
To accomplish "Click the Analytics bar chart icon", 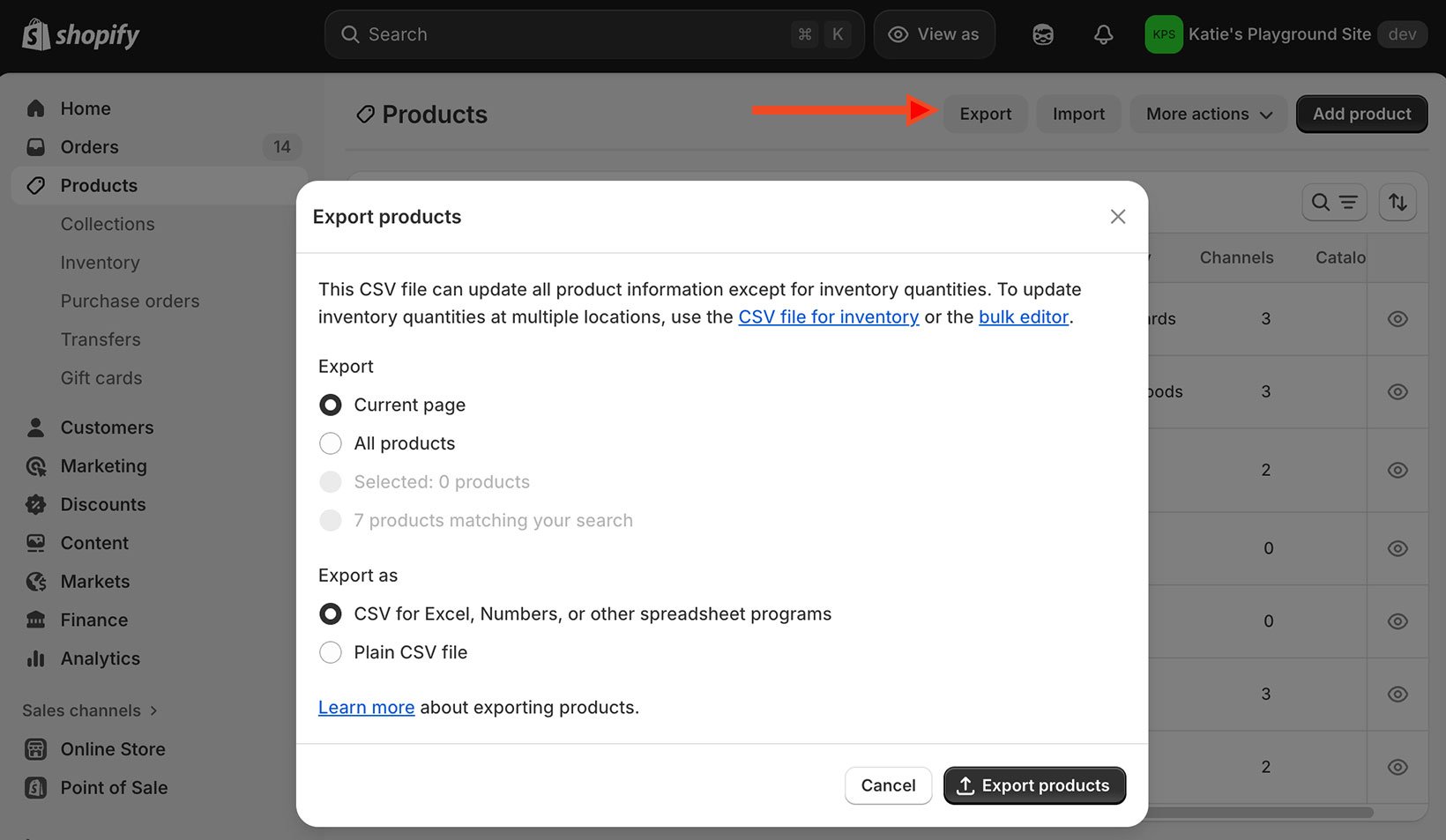I will (35, 658).
